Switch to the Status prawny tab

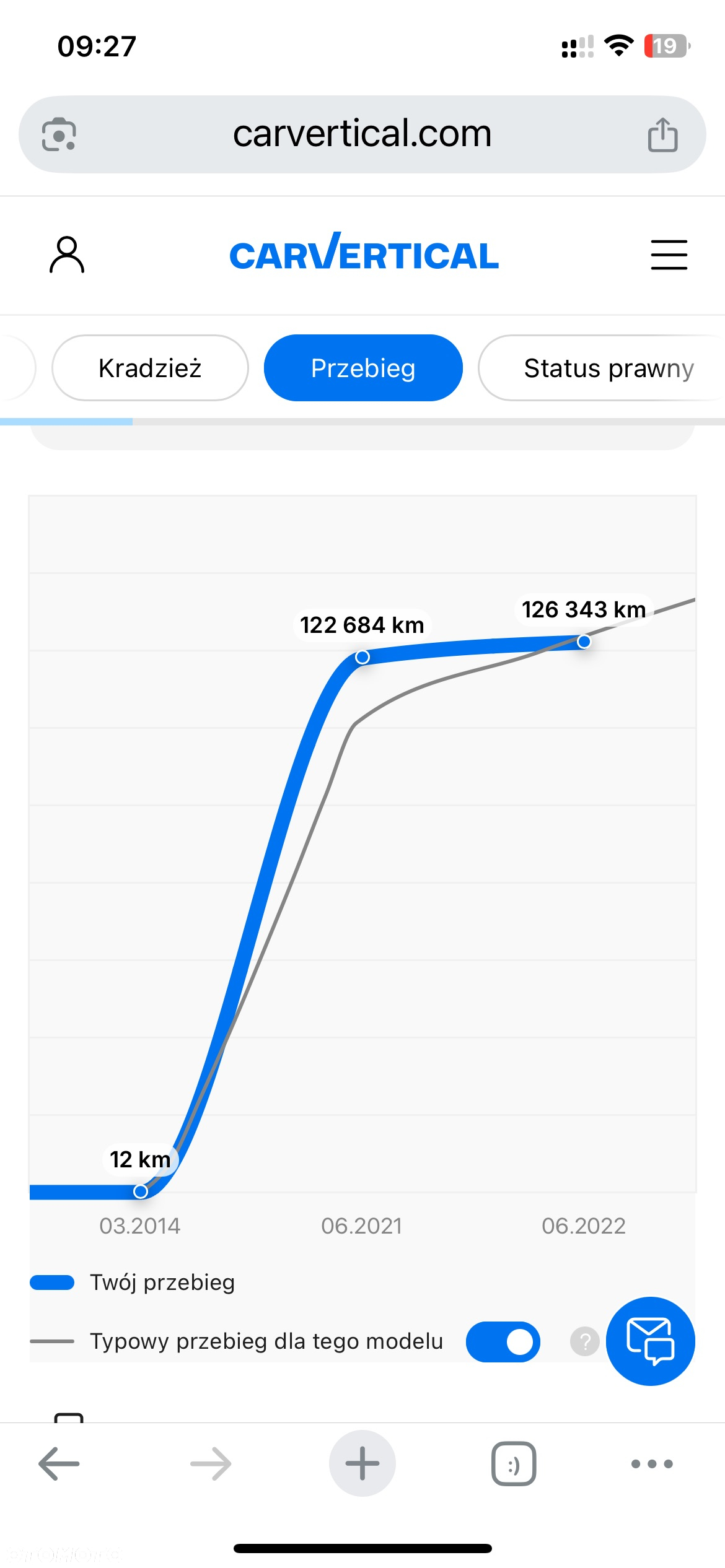click(602, 368)
